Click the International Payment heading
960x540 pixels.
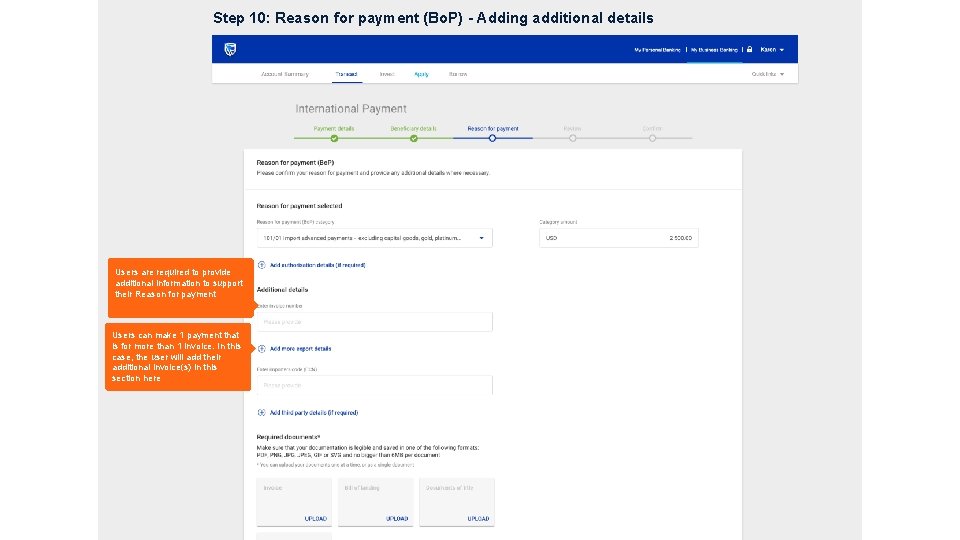click(351, 109)
